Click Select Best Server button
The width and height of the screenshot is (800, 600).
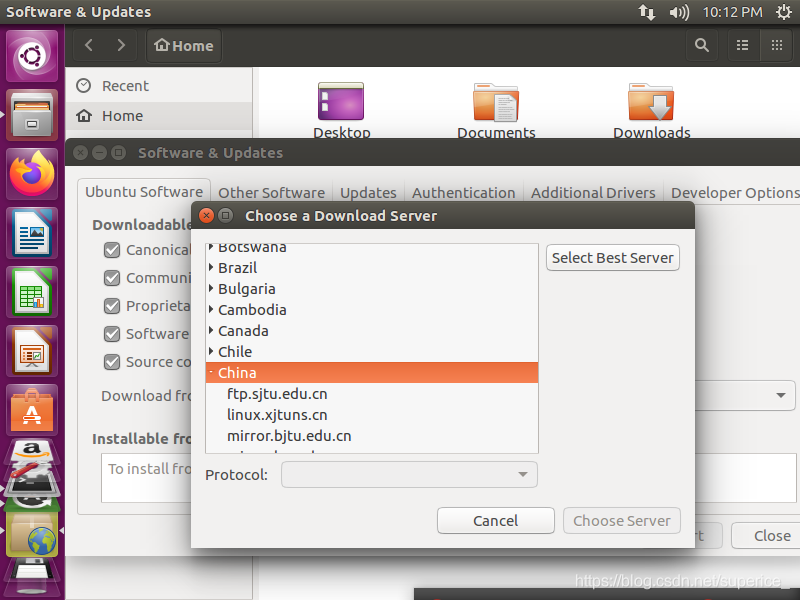(x=612, y=258)
